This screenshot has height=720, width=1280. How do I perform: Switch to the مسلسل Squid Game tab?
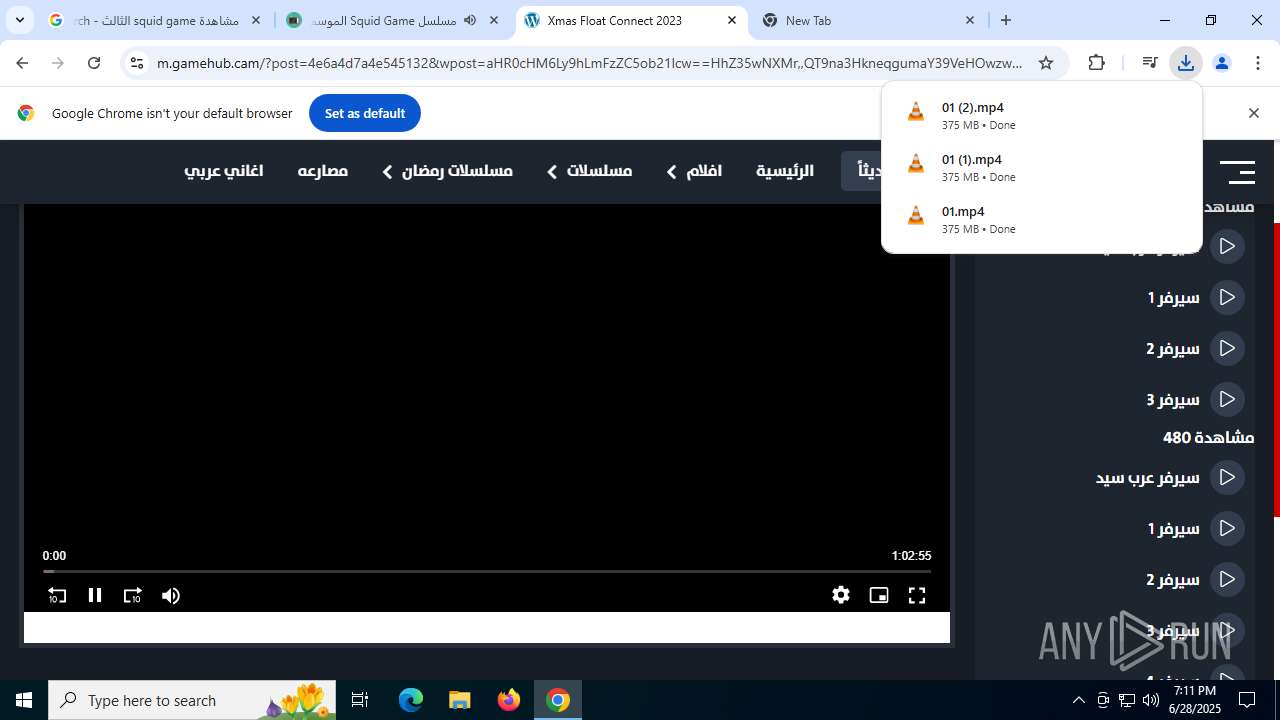pyautogui.click(x=392, y=20)
